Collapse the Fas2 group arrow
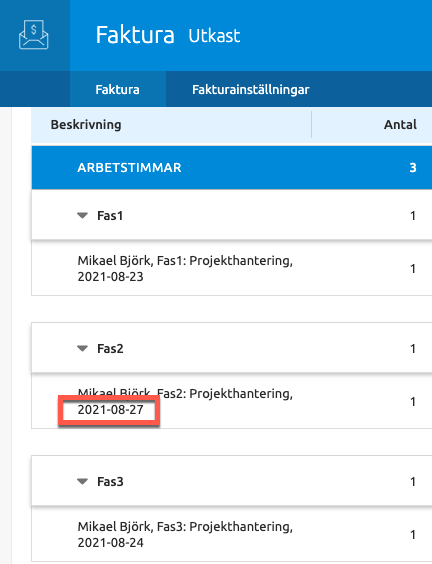 point(83,349)
